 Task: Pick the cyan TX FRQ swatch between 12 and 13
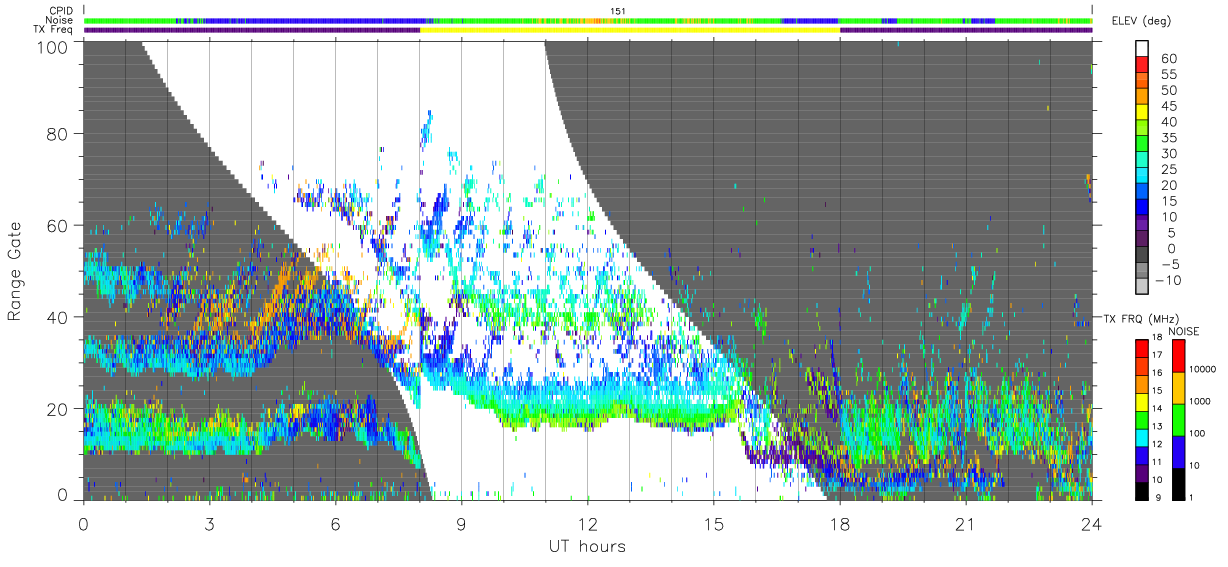[x=1142, y=436]
